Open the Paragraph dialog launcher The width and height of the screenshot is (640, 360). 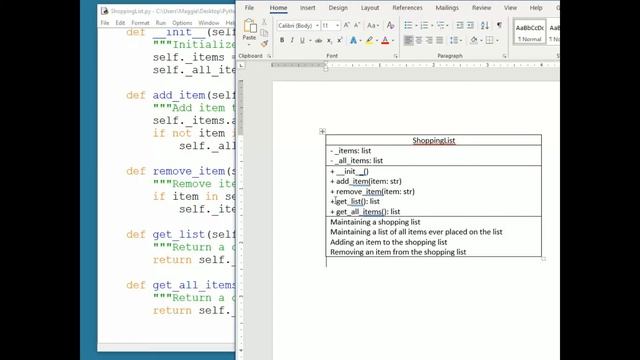click(x=504, y=56)
